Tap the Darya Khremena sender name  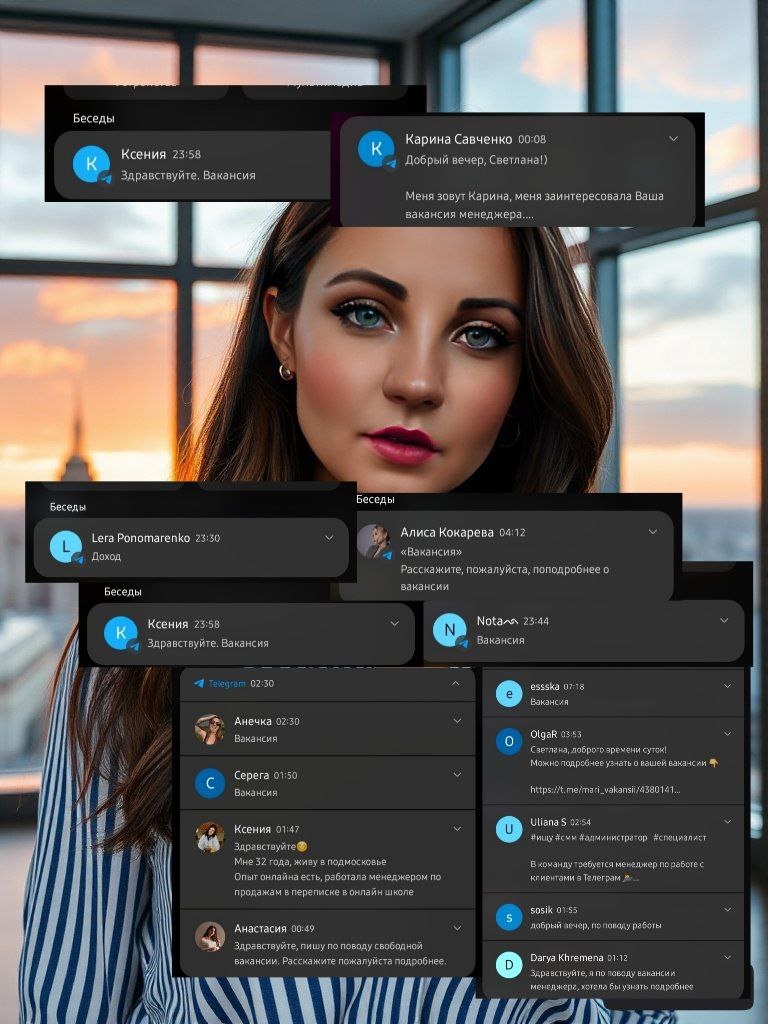567,957
